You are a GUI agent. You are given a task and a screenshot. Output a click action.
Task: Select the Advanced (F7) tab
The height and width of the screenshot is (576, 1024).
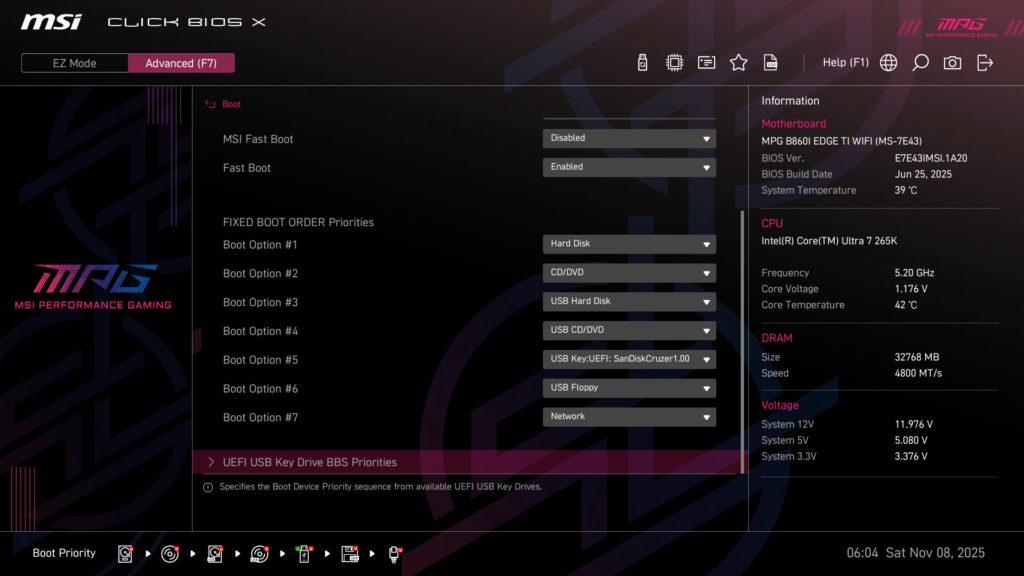pyautogui.click(x=181, y=62)
